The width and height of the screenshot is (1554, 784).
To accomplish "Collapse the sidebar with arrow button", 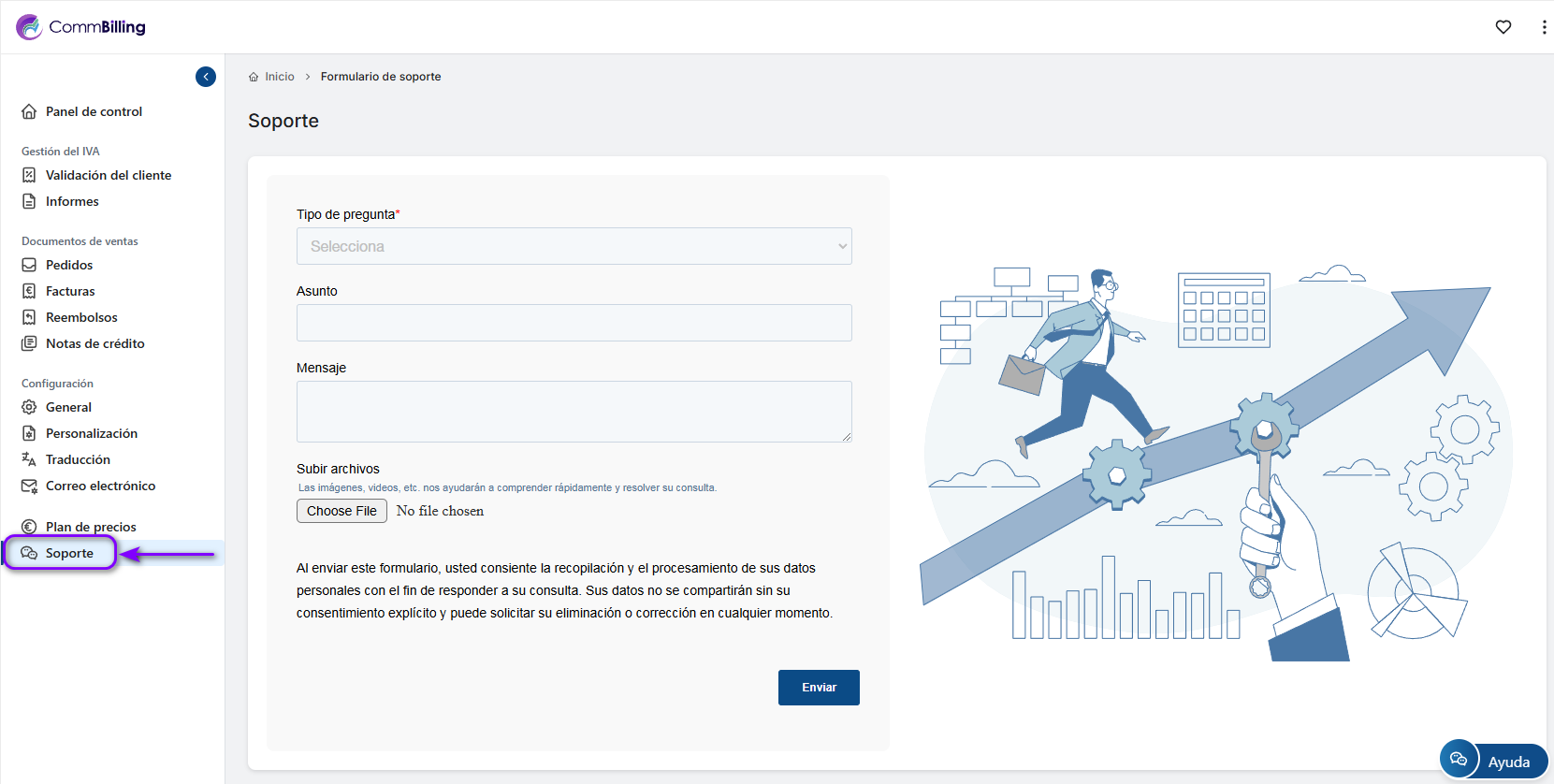I will (x=206, y=77).
